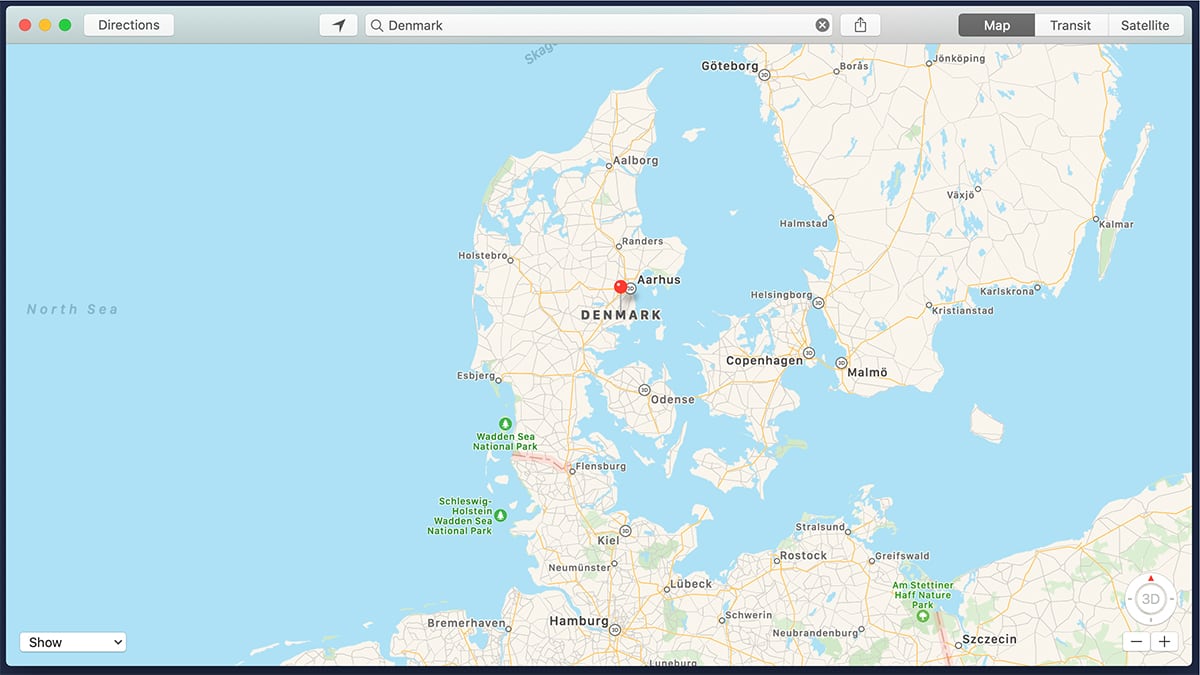
Task: Select the Borås city label
Action: point(855,66)
